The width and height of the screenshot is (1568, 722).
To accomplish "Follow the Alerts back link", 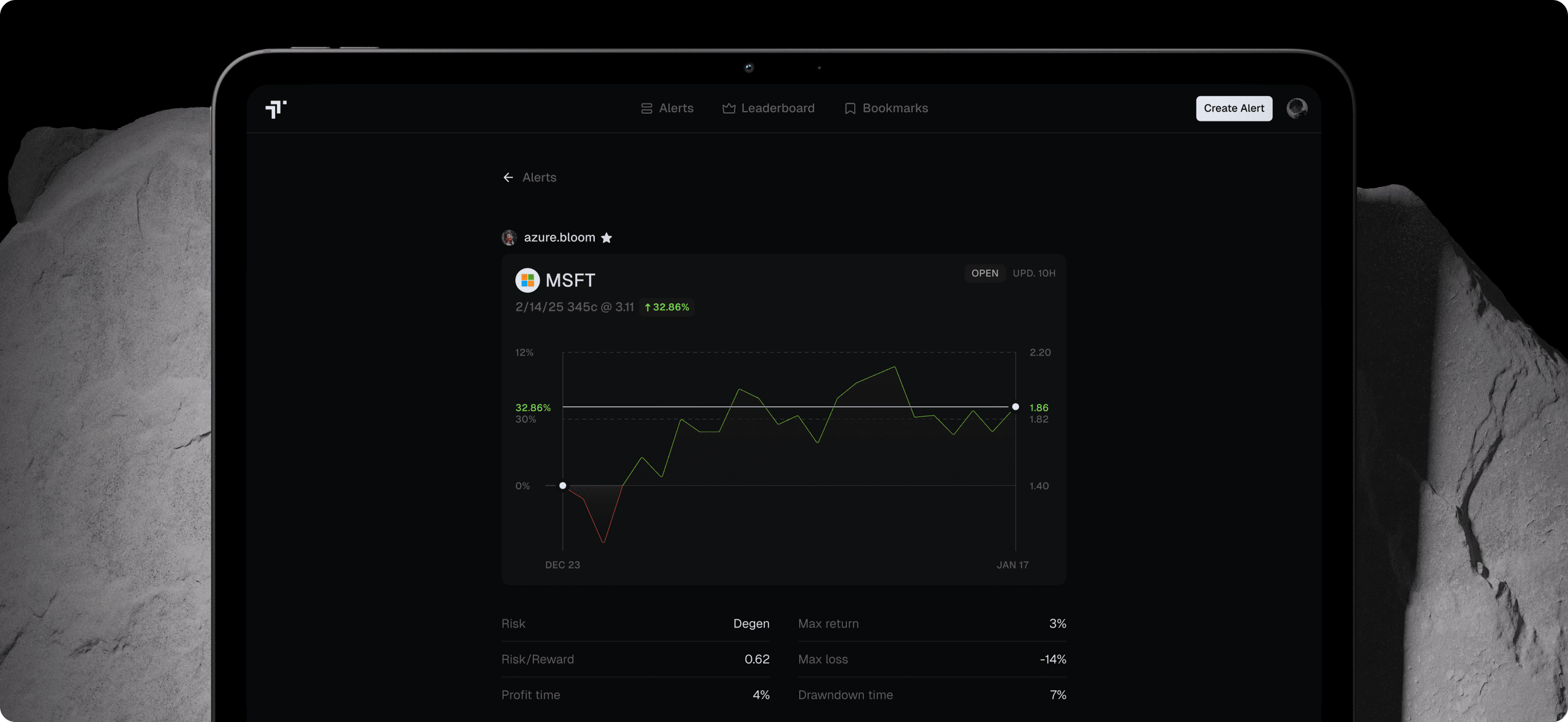I will pos(539,177).
